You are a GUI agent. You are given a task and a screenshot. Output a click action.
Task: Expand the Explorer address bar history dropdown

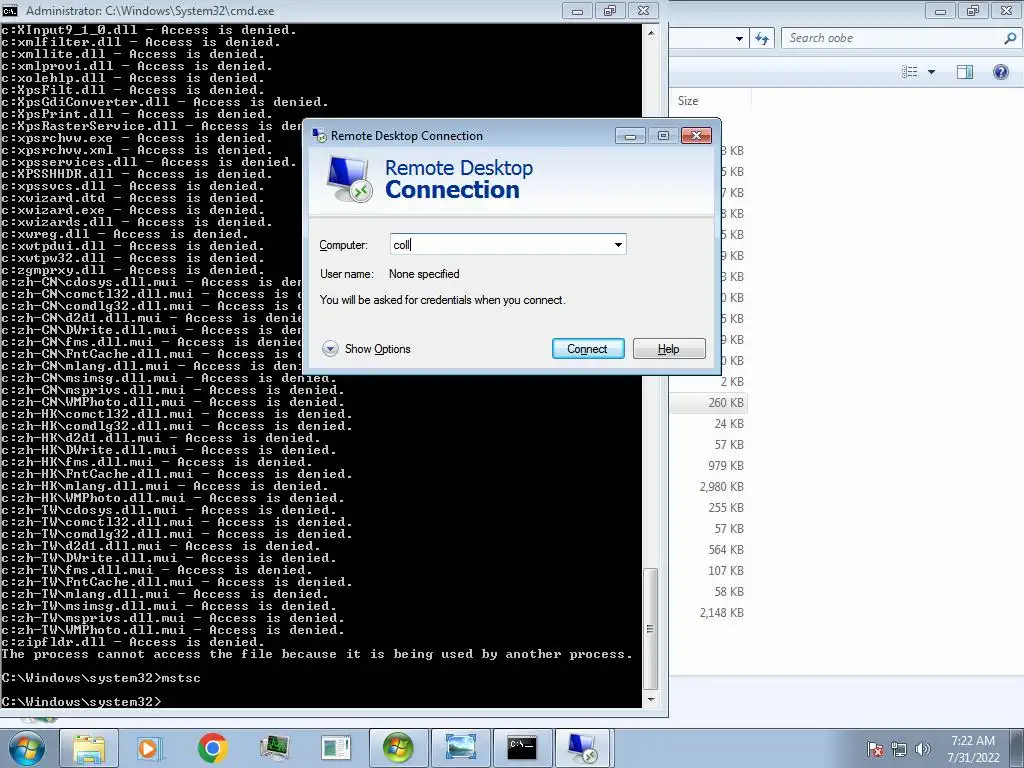[x=739, y=39]
